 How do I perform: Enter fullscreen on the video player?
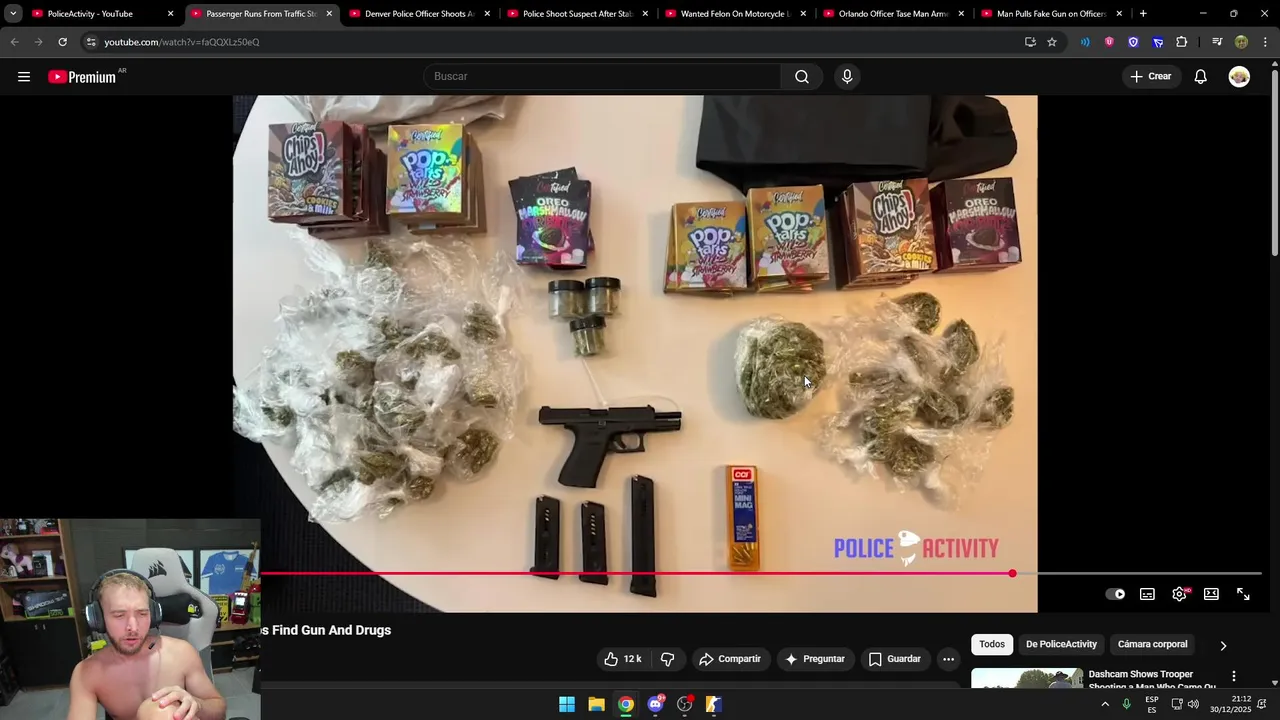[x=1243, y=594]
